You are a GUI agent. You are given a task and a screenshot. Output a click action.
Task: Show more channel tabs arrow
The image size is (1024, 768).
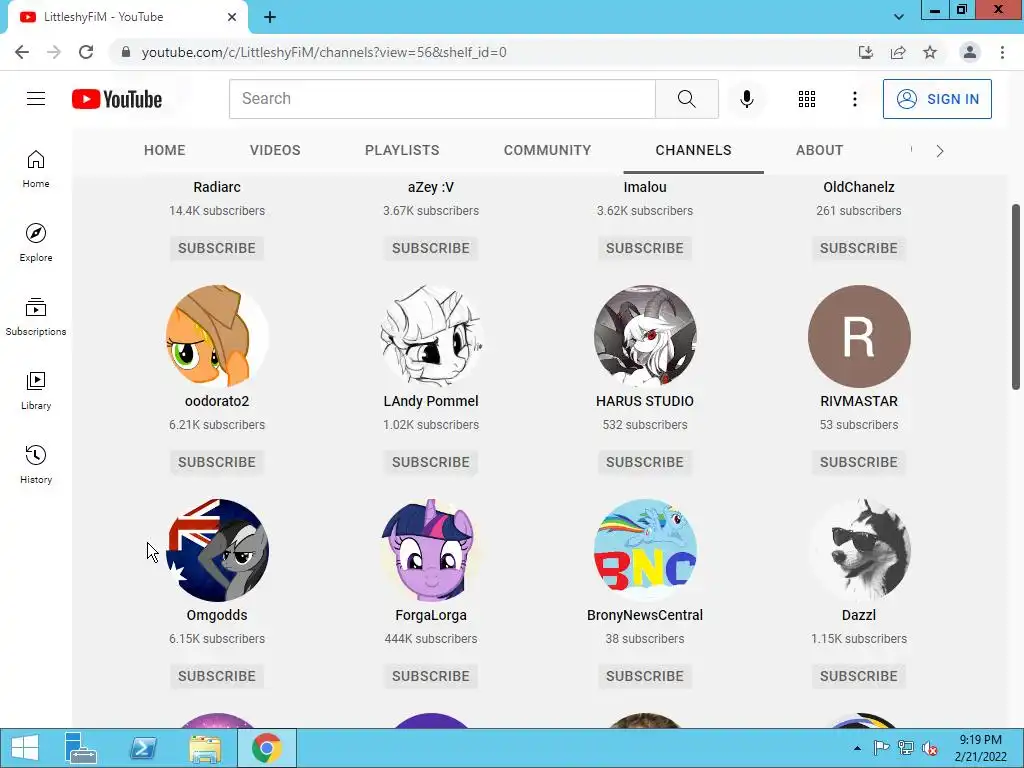click(940, 151)
